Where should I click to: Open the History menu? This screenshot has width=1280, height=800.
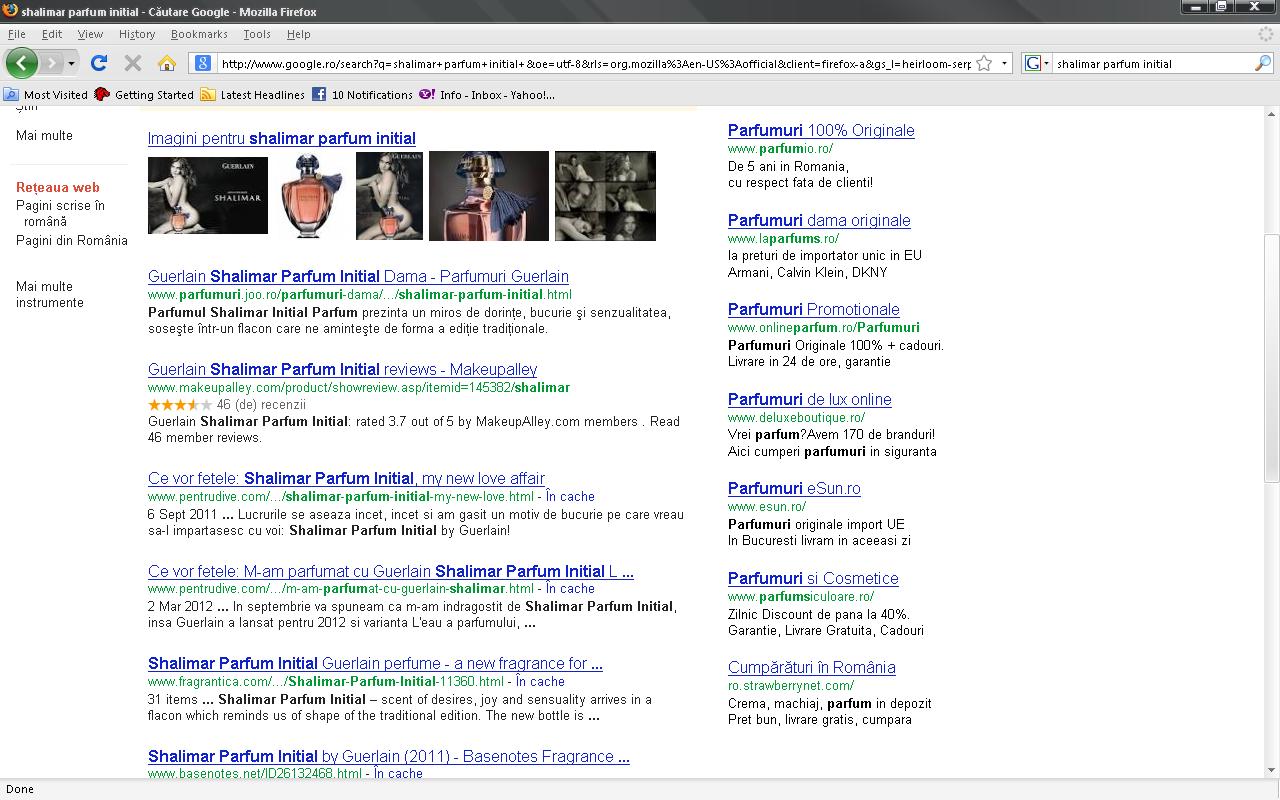coord(137,34)
